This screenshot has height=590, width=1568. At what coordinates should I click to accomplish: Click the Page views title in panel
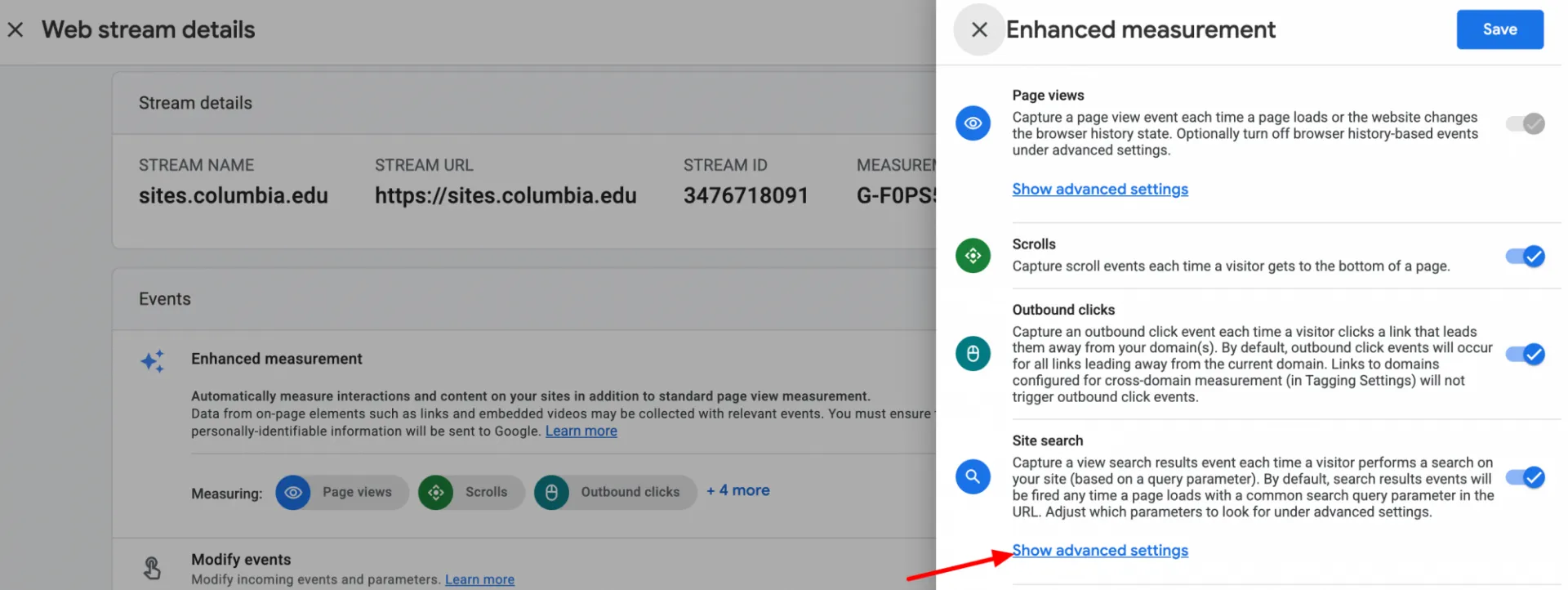point(1049,96)
